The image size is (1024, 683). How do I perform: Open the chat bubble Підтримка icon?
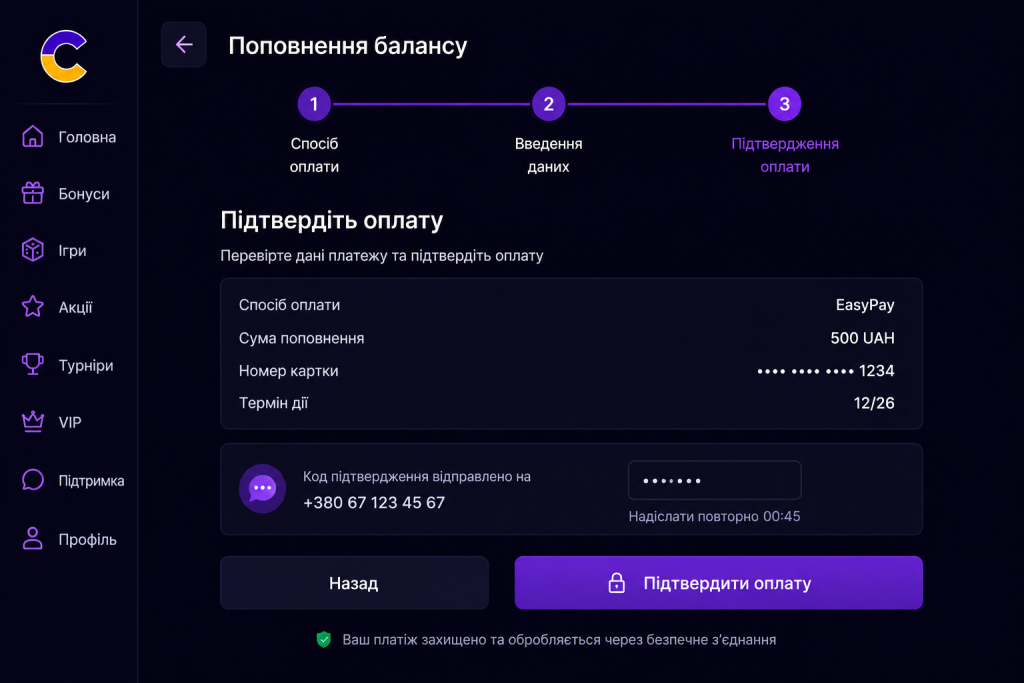(33, 480)
